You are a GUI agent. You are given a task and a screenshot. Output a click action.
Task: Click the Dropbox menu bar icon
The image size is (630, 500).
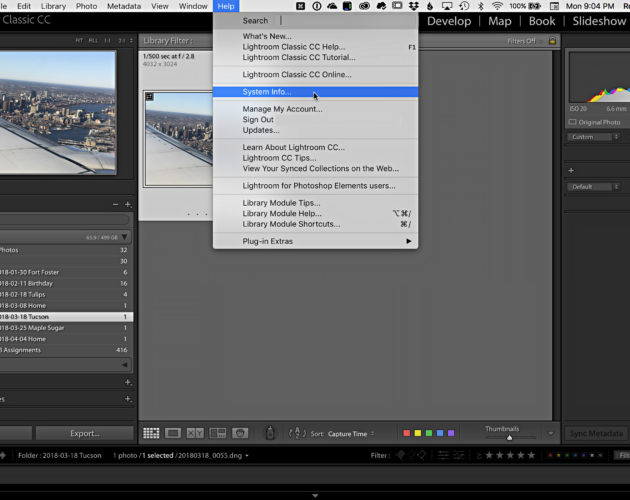click(x=413, y=6)
